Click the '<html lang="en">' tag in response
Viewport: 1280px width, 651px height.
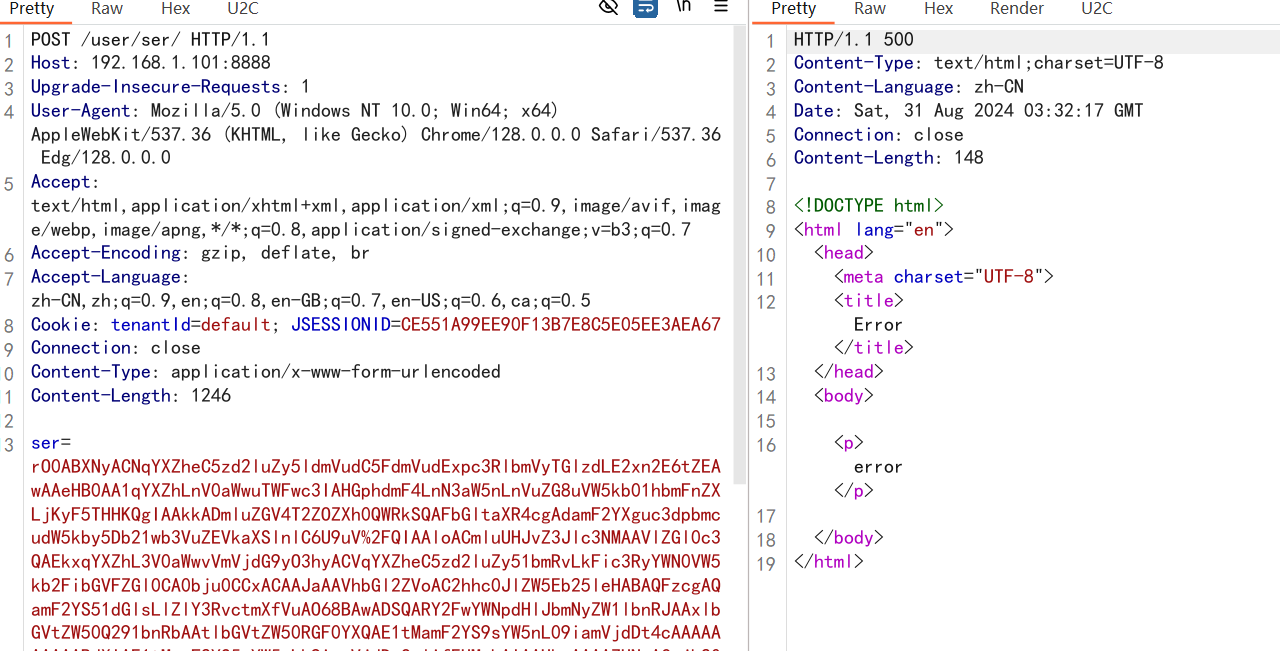click(874, 229)
